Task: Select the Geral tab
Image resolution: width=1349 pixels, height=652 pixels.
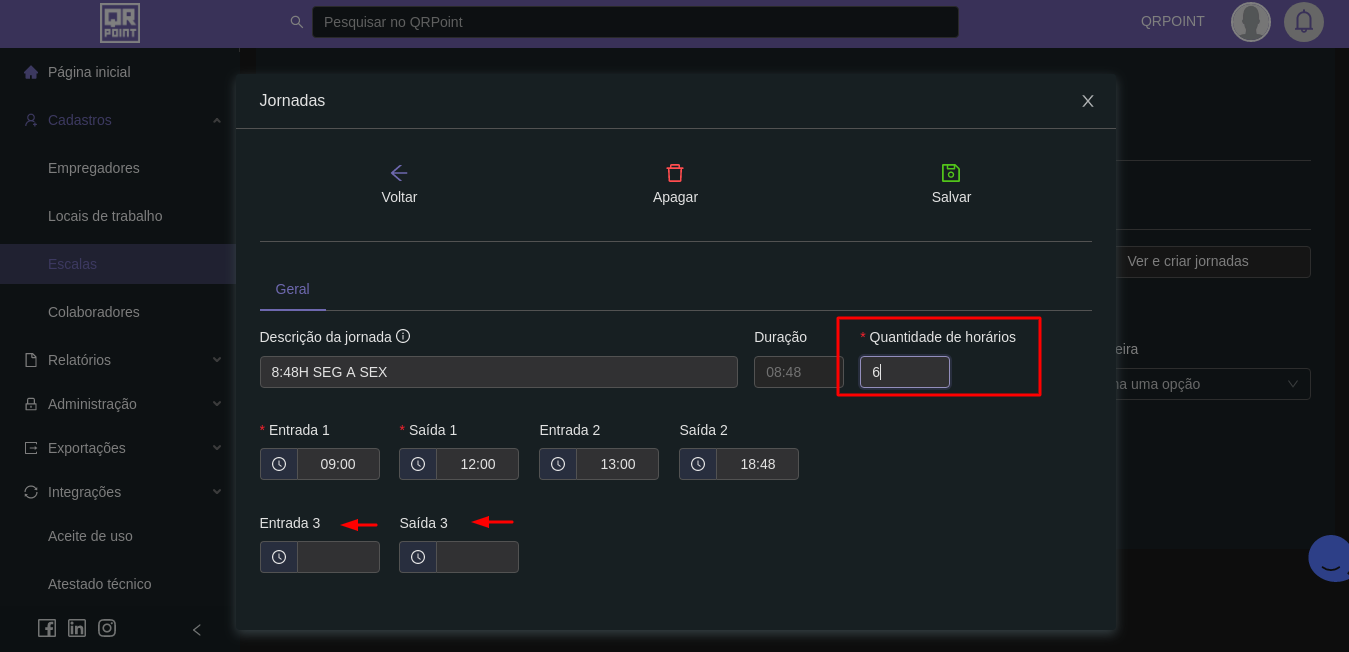Action: [293, 289]
